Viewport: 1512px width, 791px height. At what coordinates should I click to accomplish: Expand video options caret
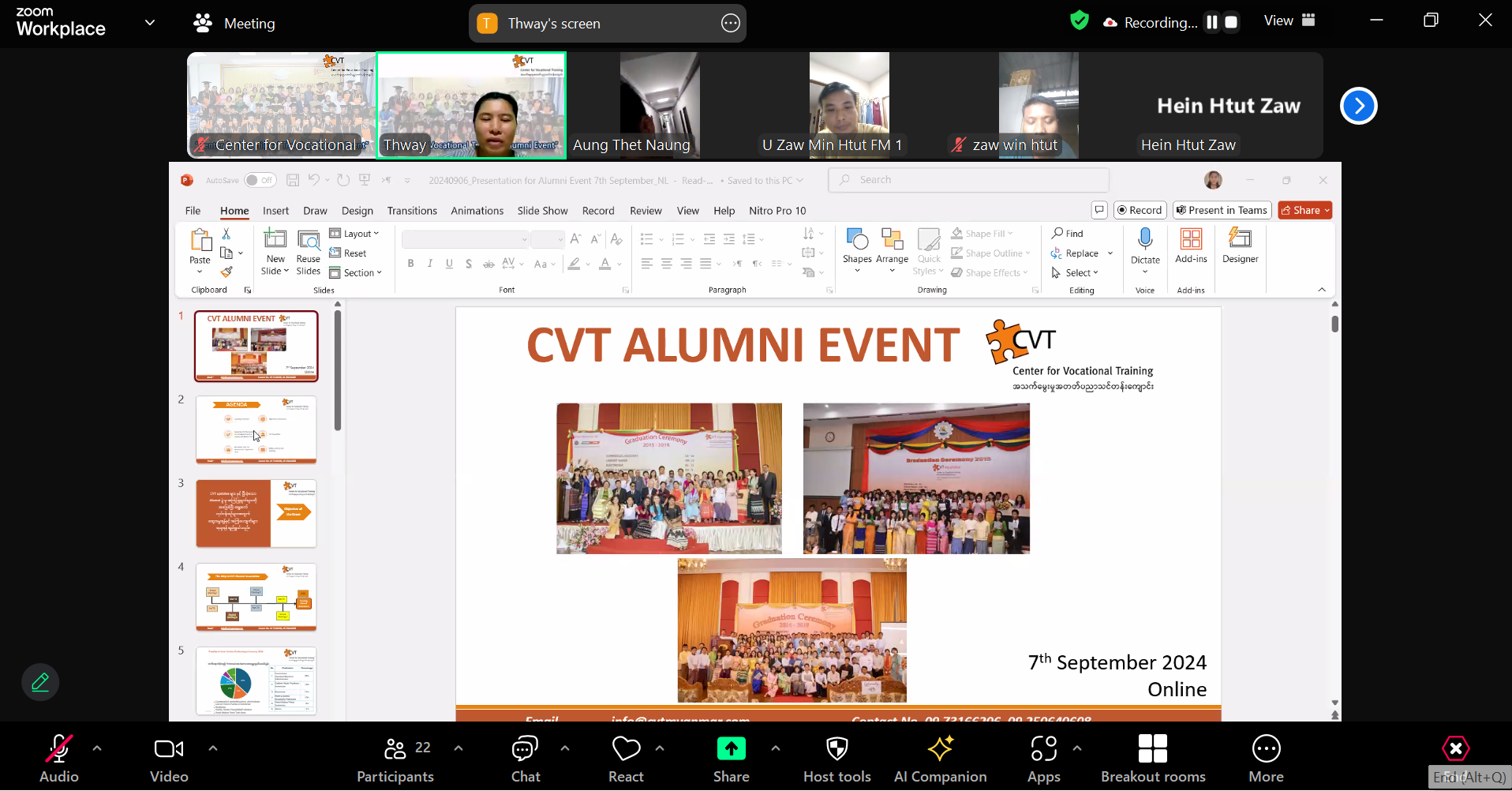click(x=213, y=748)
